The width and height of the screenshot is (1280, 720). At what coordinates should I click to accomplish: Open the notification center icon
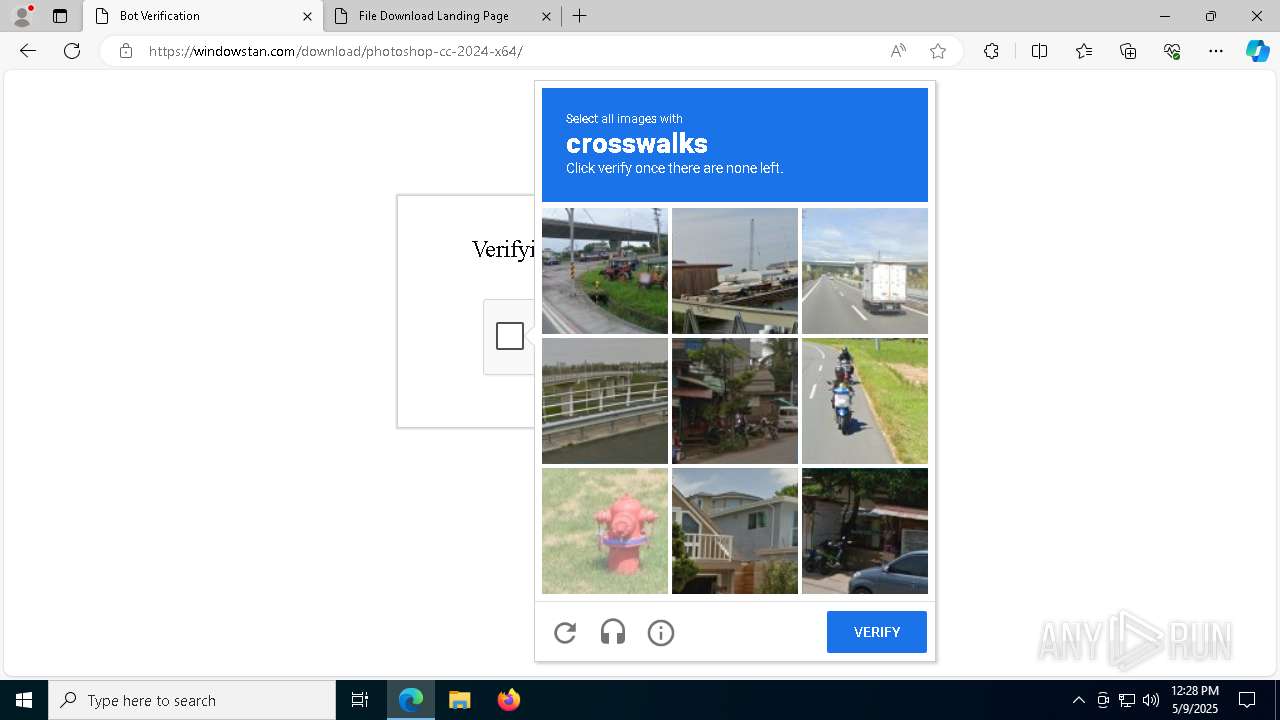click(1247, 700)
